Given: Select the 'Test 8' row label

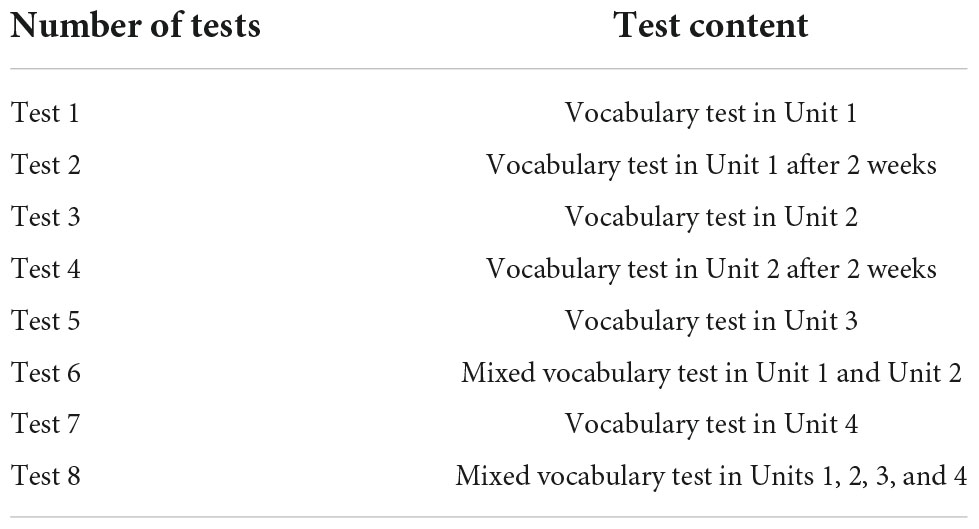Looking at the screenshot, I should tap(46, 475).
